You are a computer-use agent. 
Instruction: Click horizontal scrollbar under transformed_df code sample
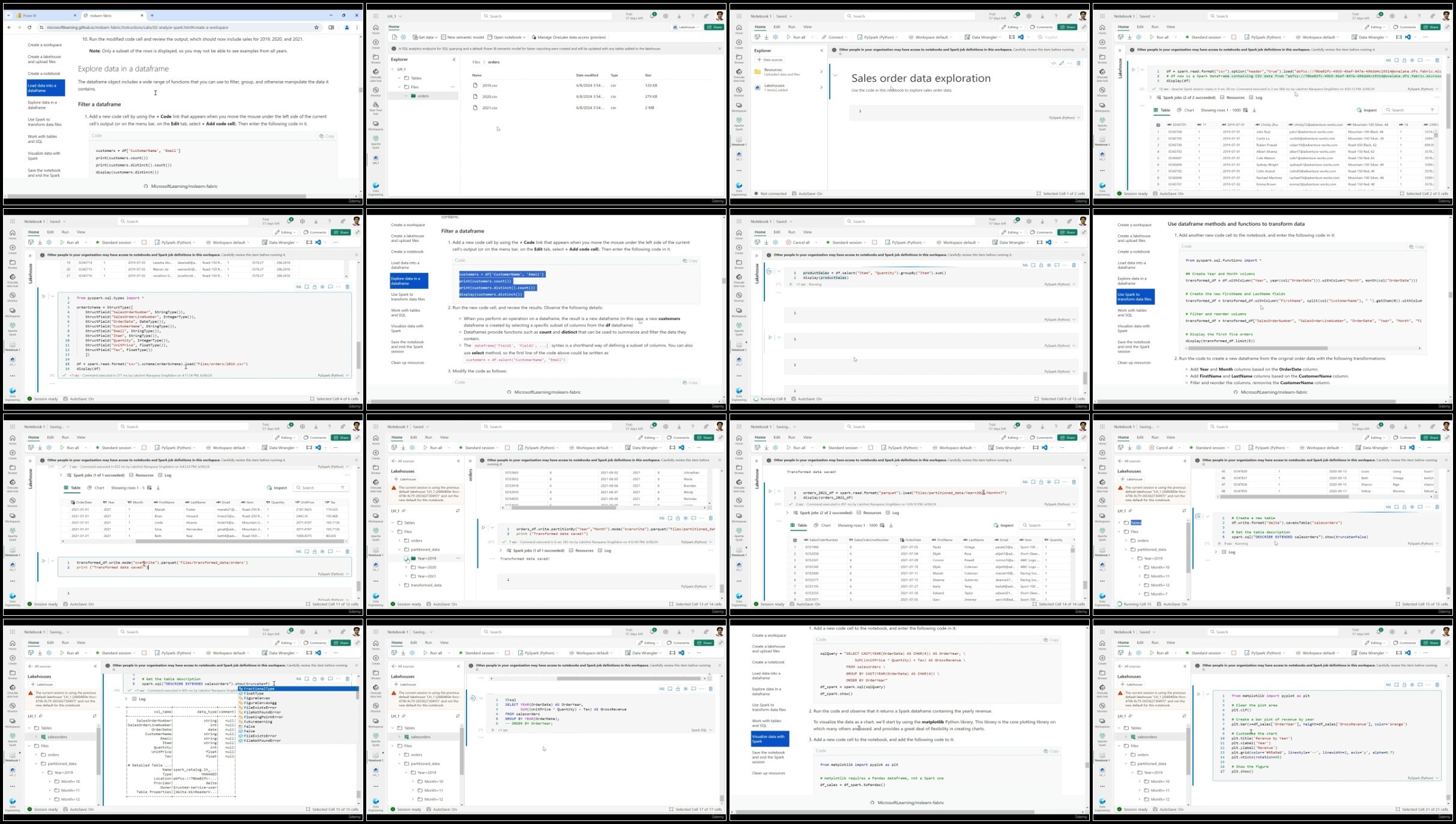click(1257, 348)
